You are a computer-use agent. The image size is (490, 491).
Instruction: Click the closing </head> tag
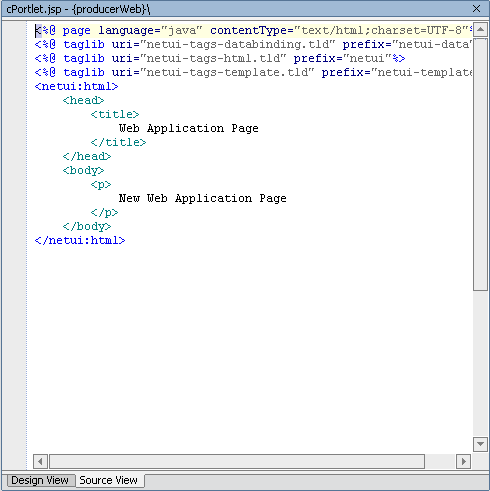[87, 156]
